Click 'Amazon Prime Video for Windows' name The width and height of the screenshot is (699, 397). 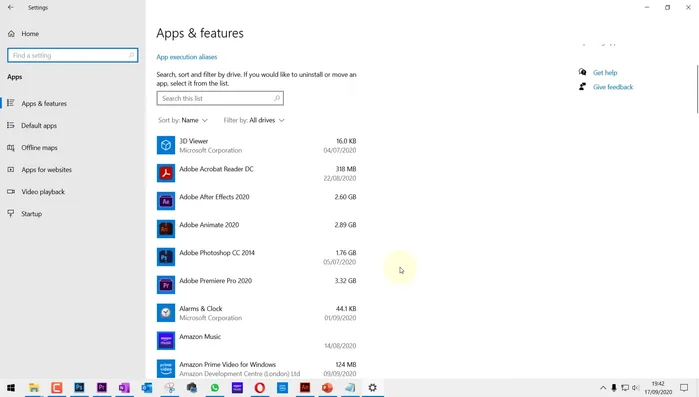227,364
